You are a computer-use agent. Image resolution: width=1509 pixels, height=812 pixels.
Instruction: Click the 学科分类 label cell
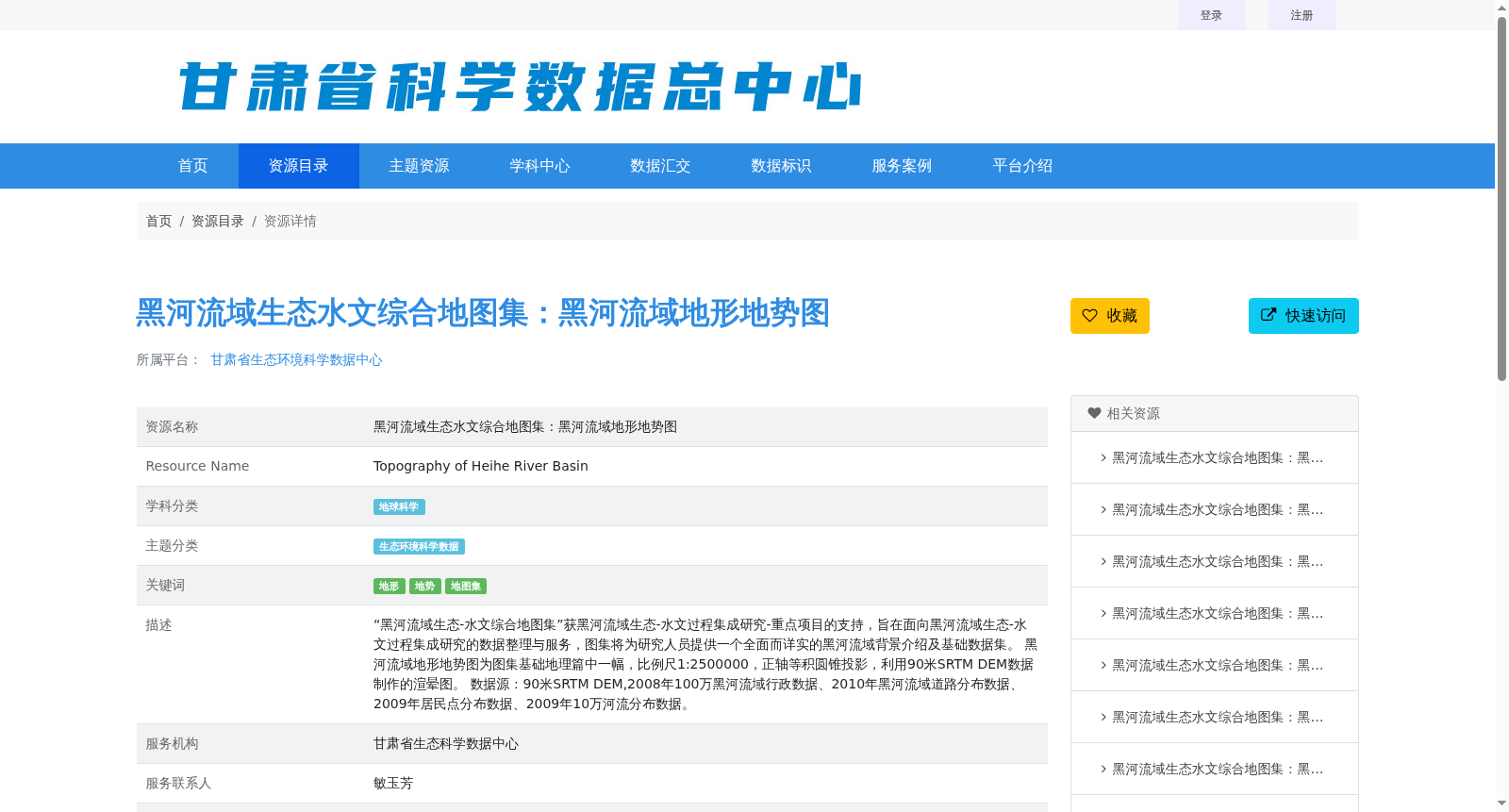tap(251, 506)
